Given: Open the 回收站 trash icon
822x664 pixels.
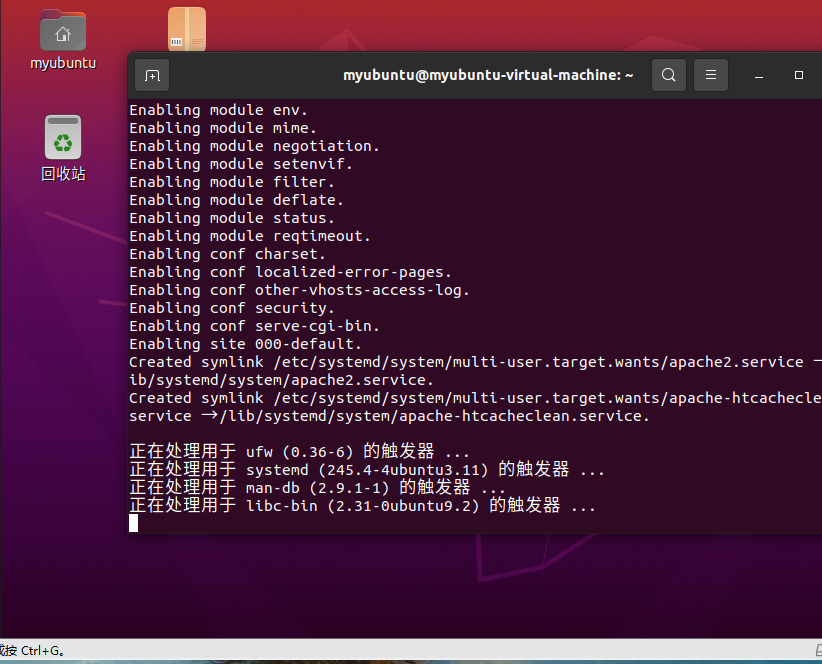Looking at the screenshot, I should (x=63, y=137).
